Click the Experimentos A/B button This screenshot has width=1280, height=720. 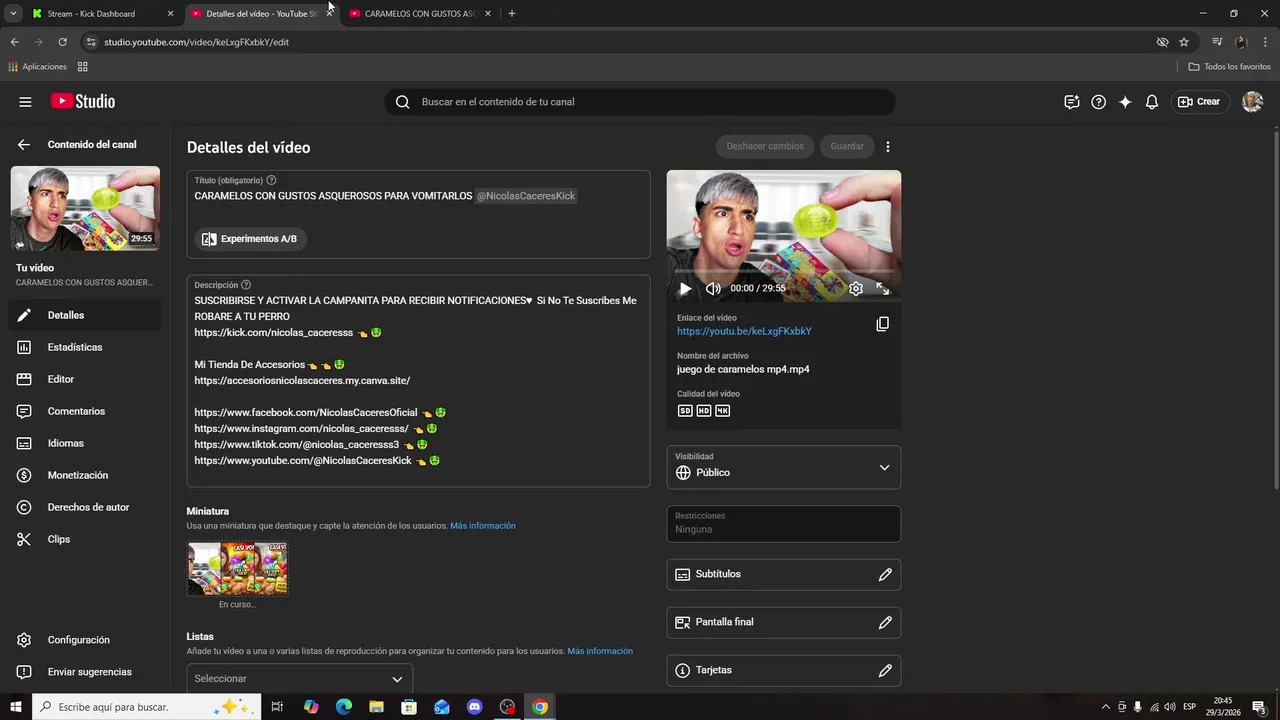tap(250, 239)
